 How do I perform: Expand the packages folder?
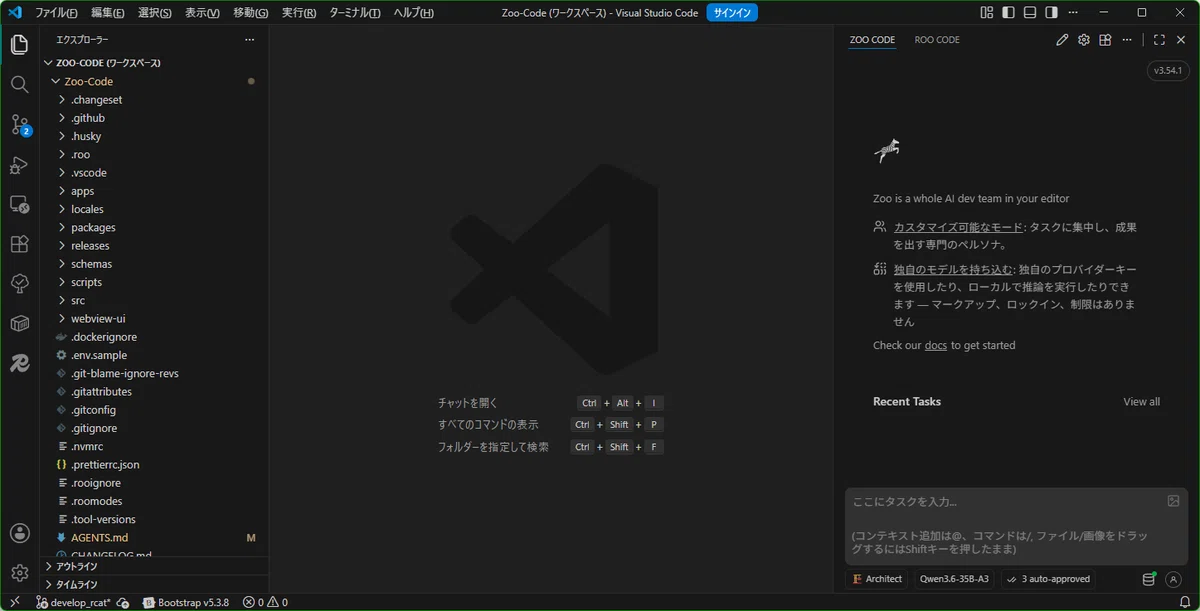[x=154, y=227]
